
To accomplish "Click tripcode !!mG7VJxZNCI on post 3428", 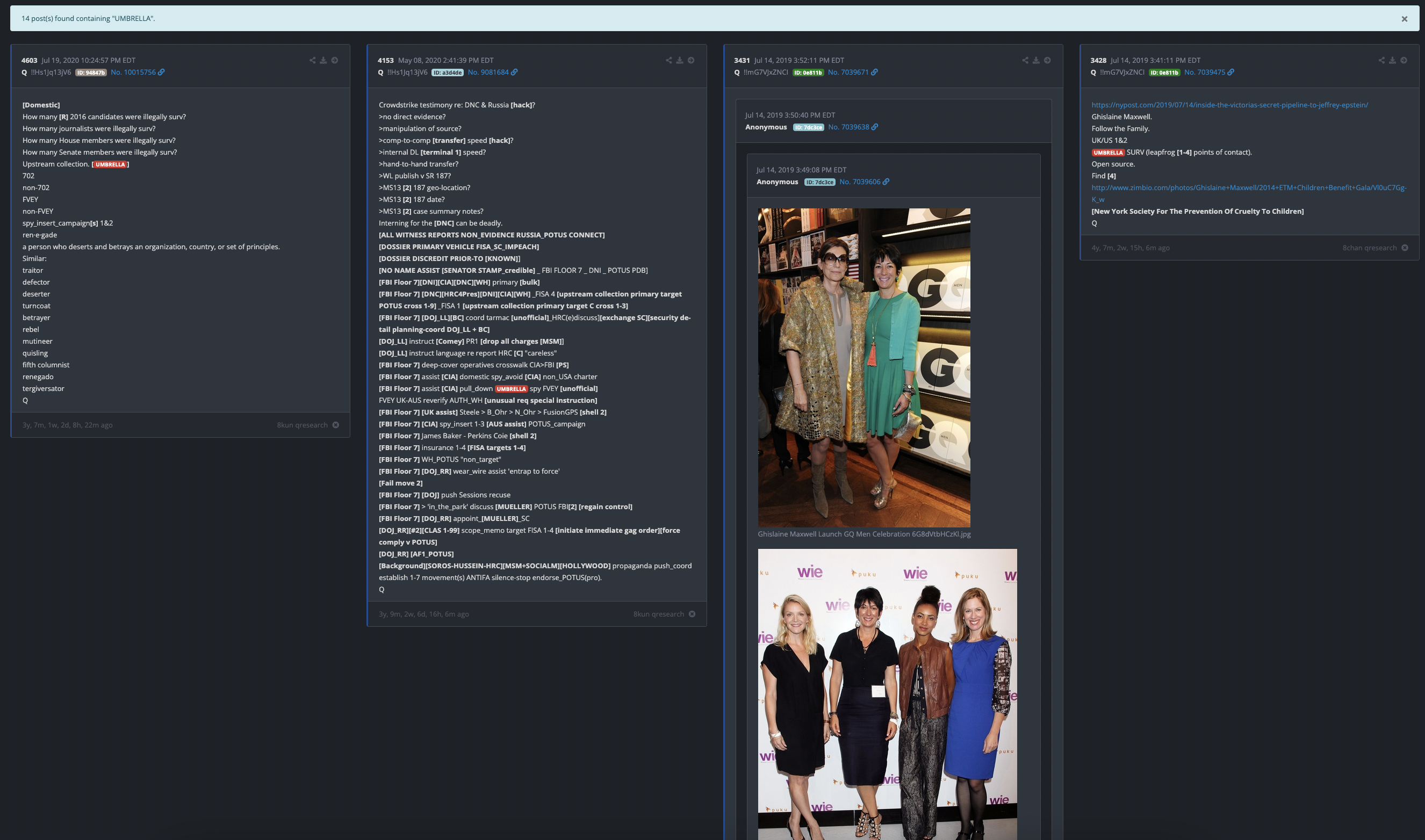I will (1122, 72).
